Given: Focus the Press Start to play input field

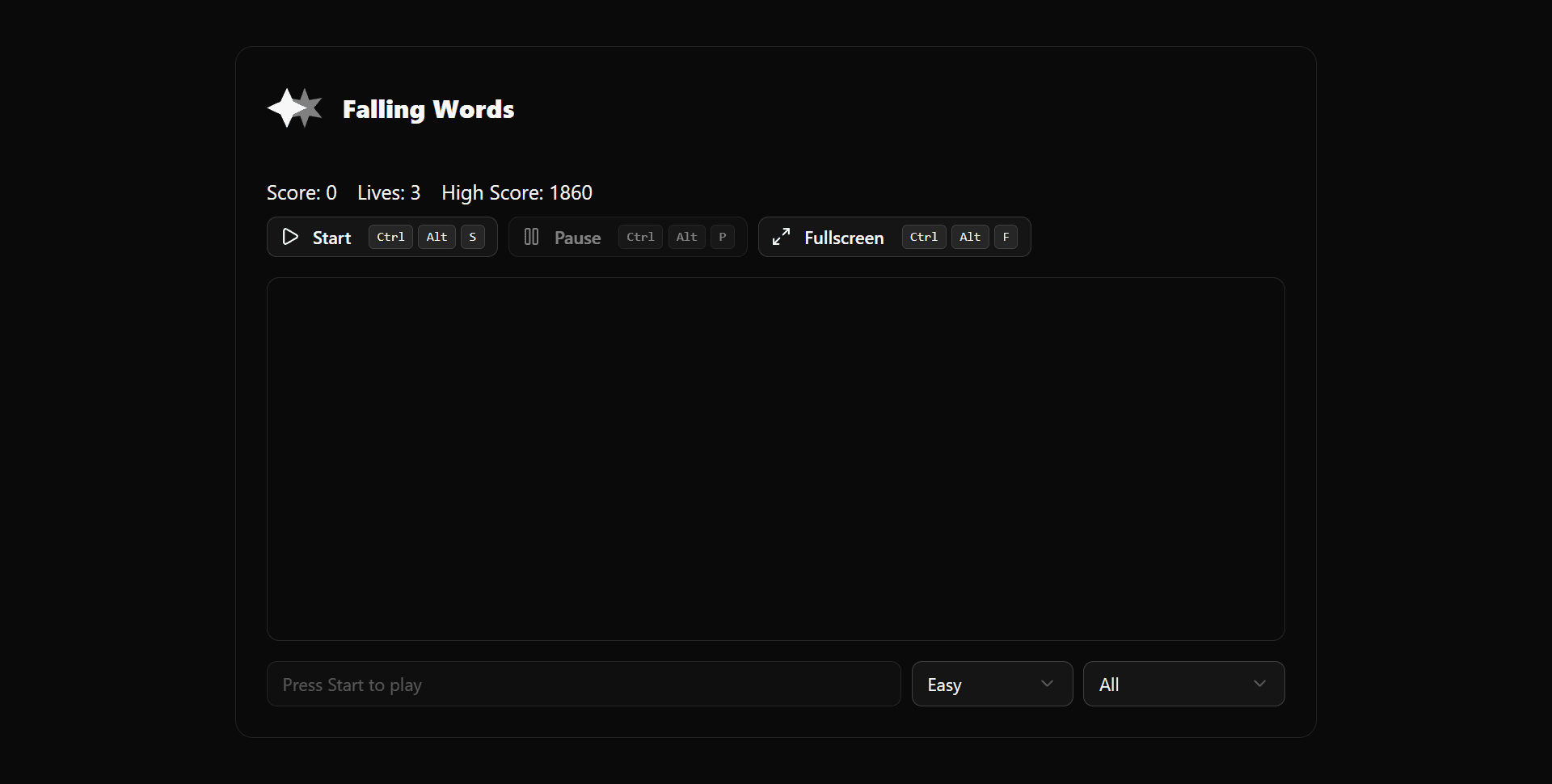Looking at the screenshot, I should pos(583,684).
